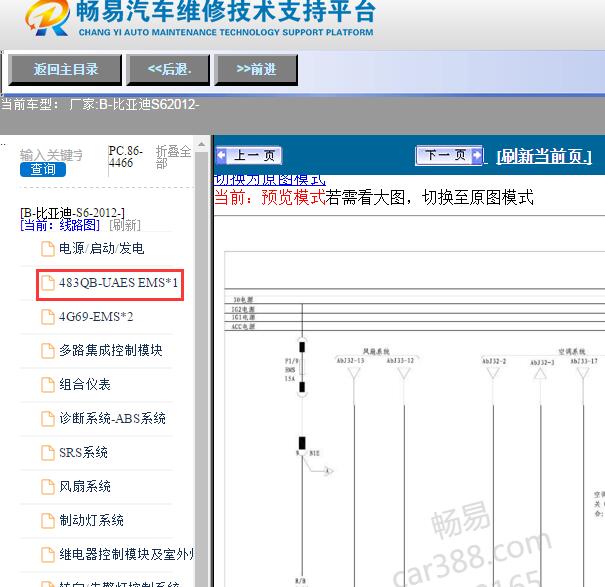Open 继电器控制模块及室外 diagram entry
605x587 pixels.
[x=127, y=555]
